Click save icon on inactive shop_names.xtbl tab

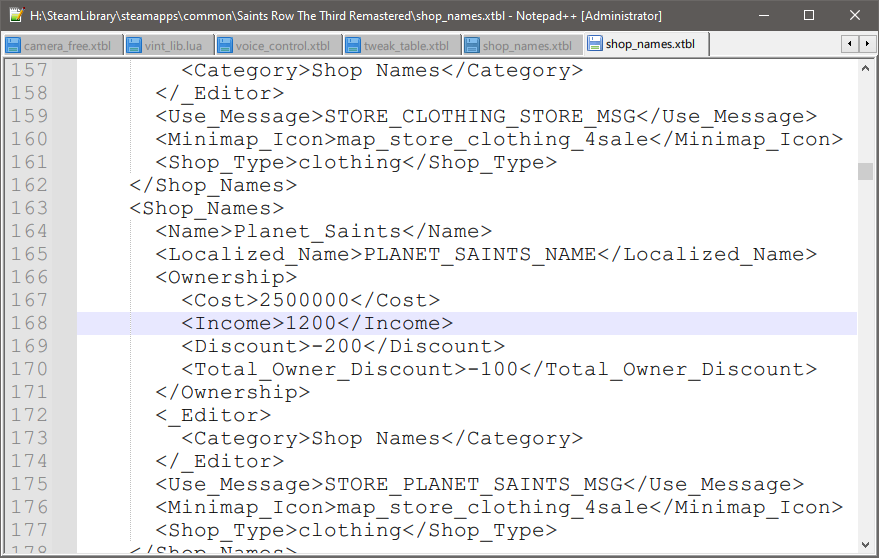472,45
